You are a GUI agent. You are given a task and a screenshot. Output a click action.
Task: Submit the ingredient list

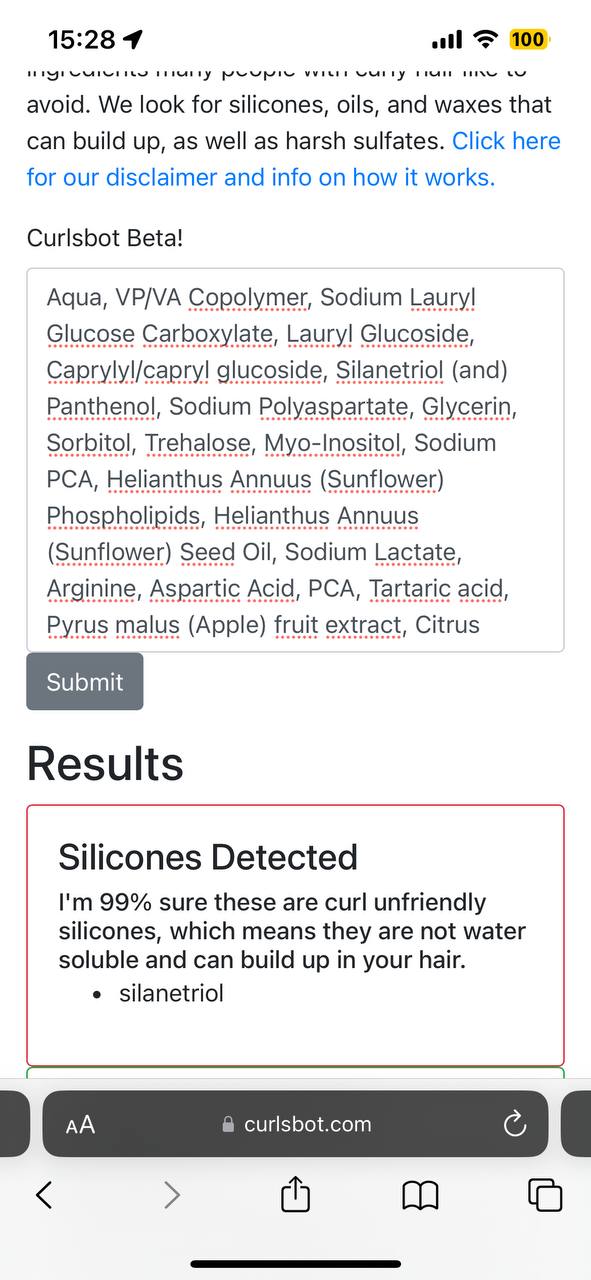click(85, 682)
